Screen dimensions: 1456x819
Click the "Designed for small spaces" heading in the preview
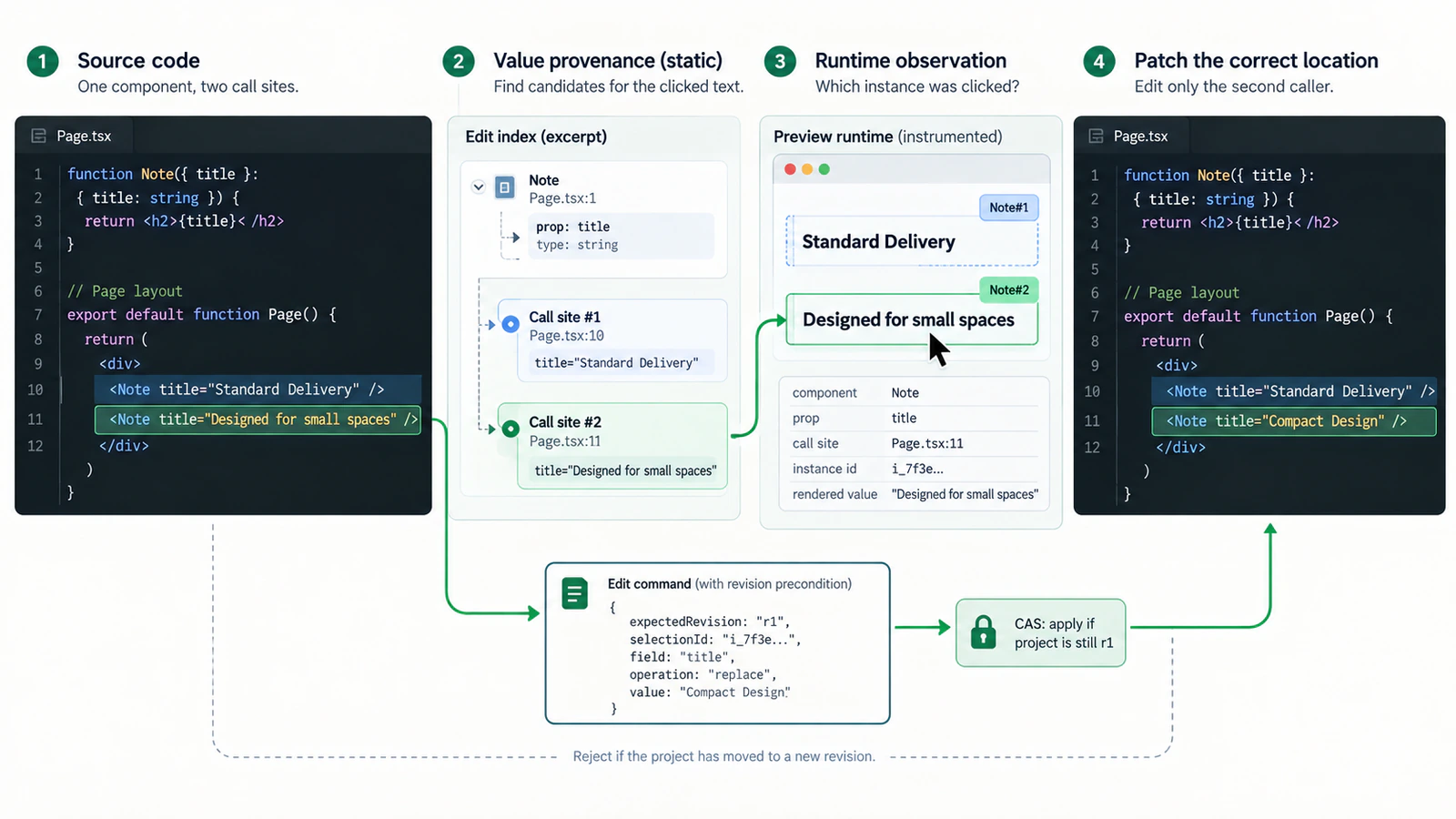pyautogui.click(x=908, y=319)
